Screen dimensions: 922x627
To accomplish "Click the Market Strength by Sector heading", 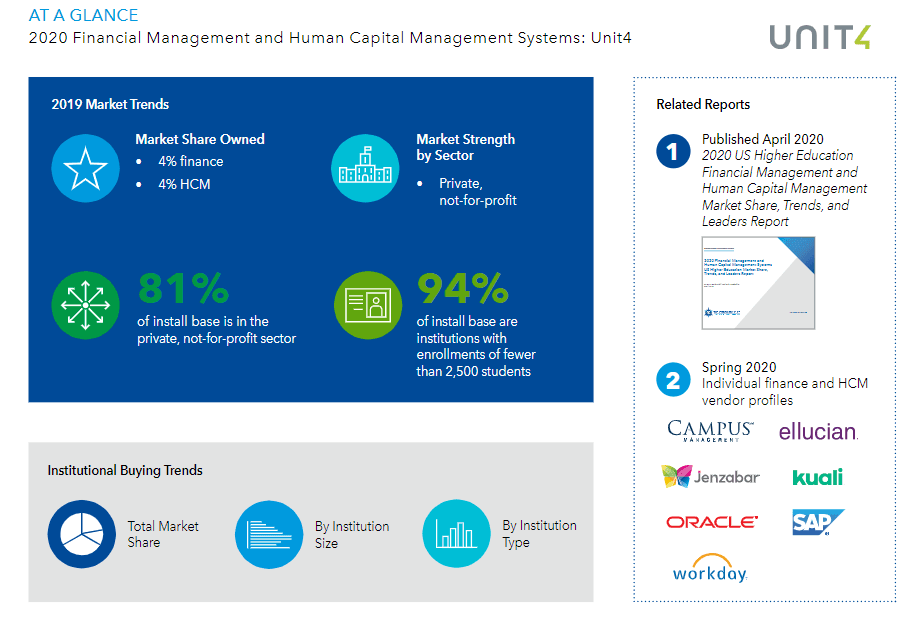I will tap(466, 147).
